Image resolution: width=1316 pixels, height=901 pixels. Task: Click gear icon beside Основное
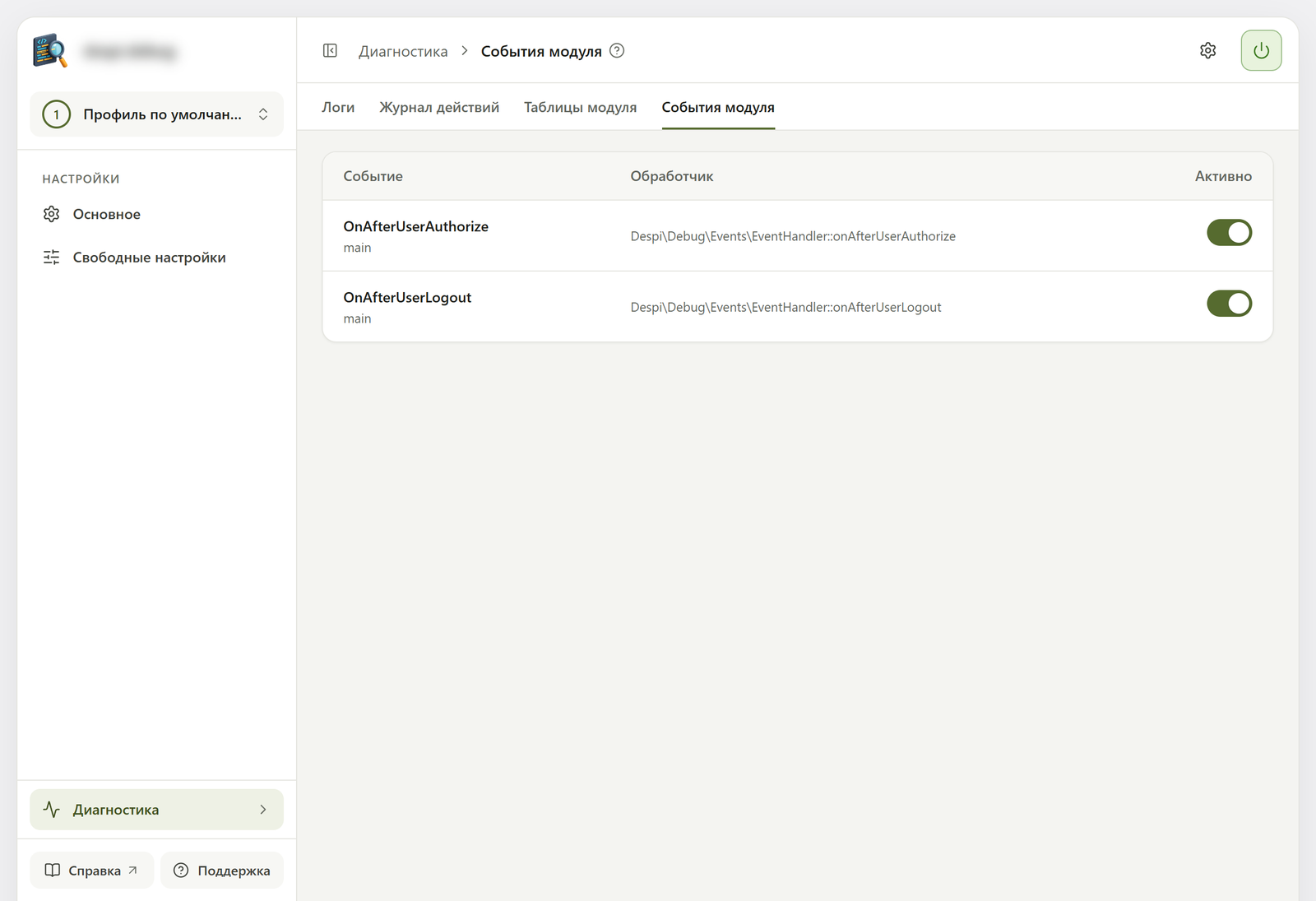coord(51,214)
